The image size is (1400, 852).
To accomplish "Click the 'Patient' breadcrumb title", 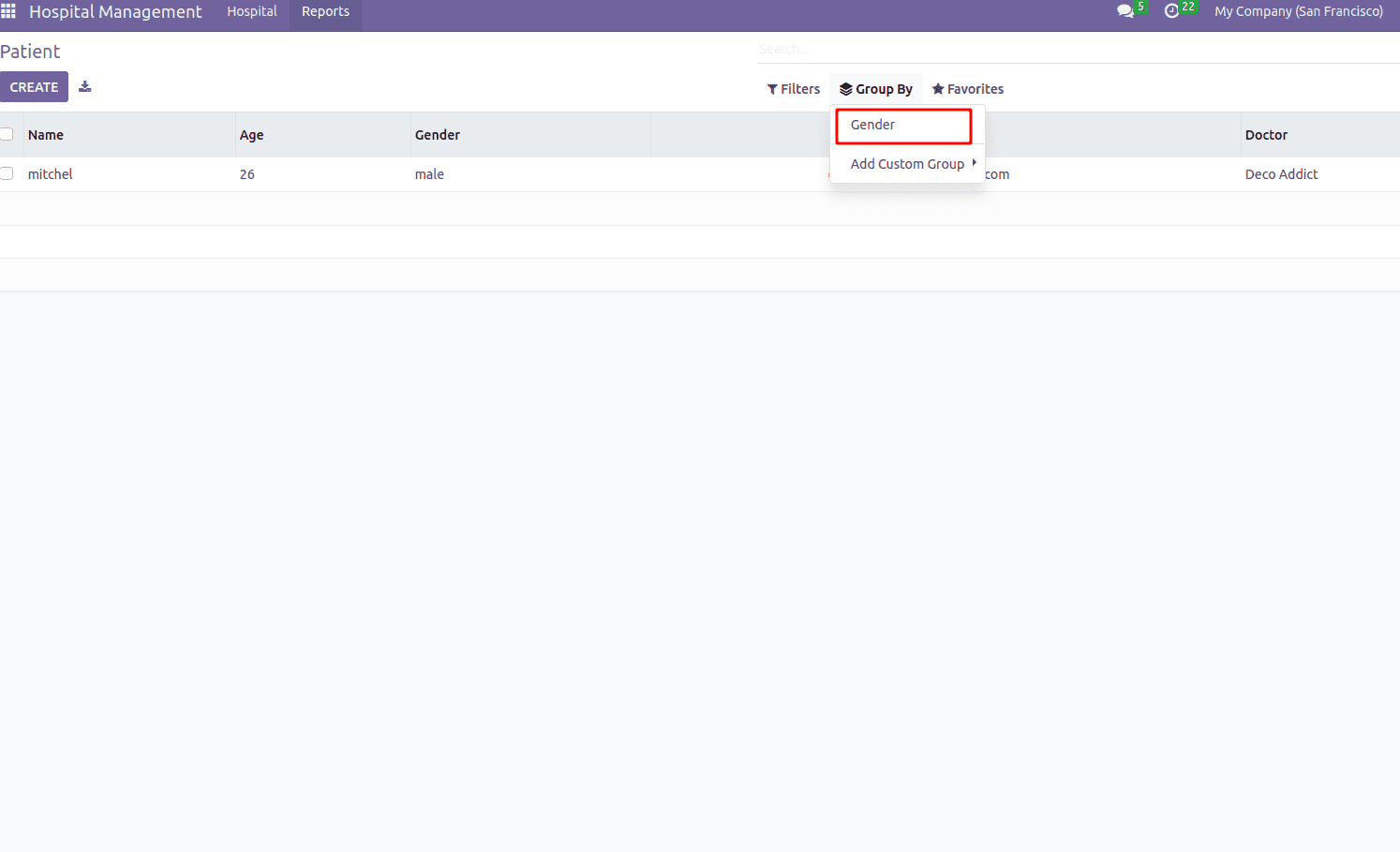I will (x=30, y=52).
